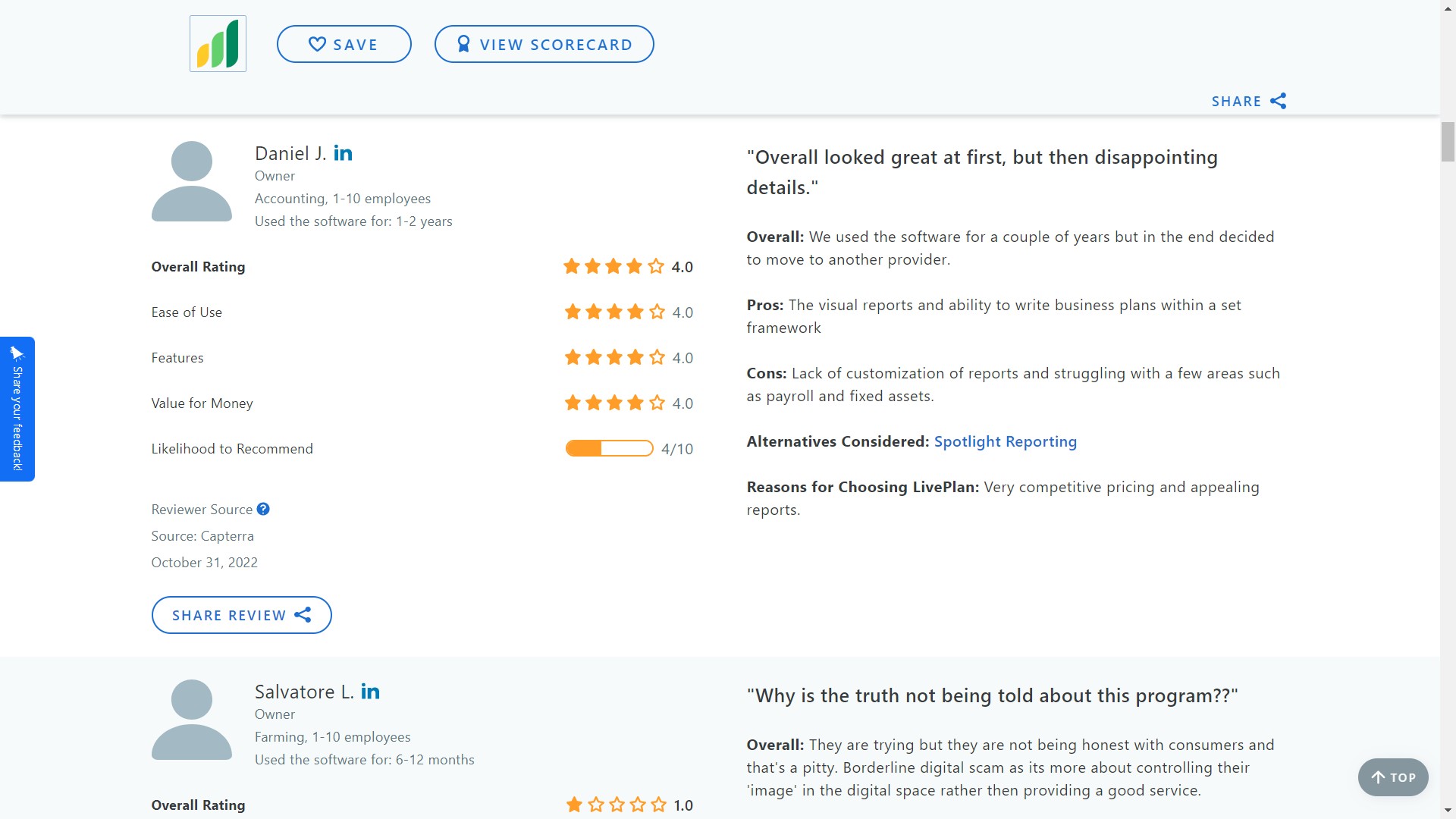Screen dimensions: 1456x819
Task: Click the Value for Money star rating
Action: [x=614, y=403]
